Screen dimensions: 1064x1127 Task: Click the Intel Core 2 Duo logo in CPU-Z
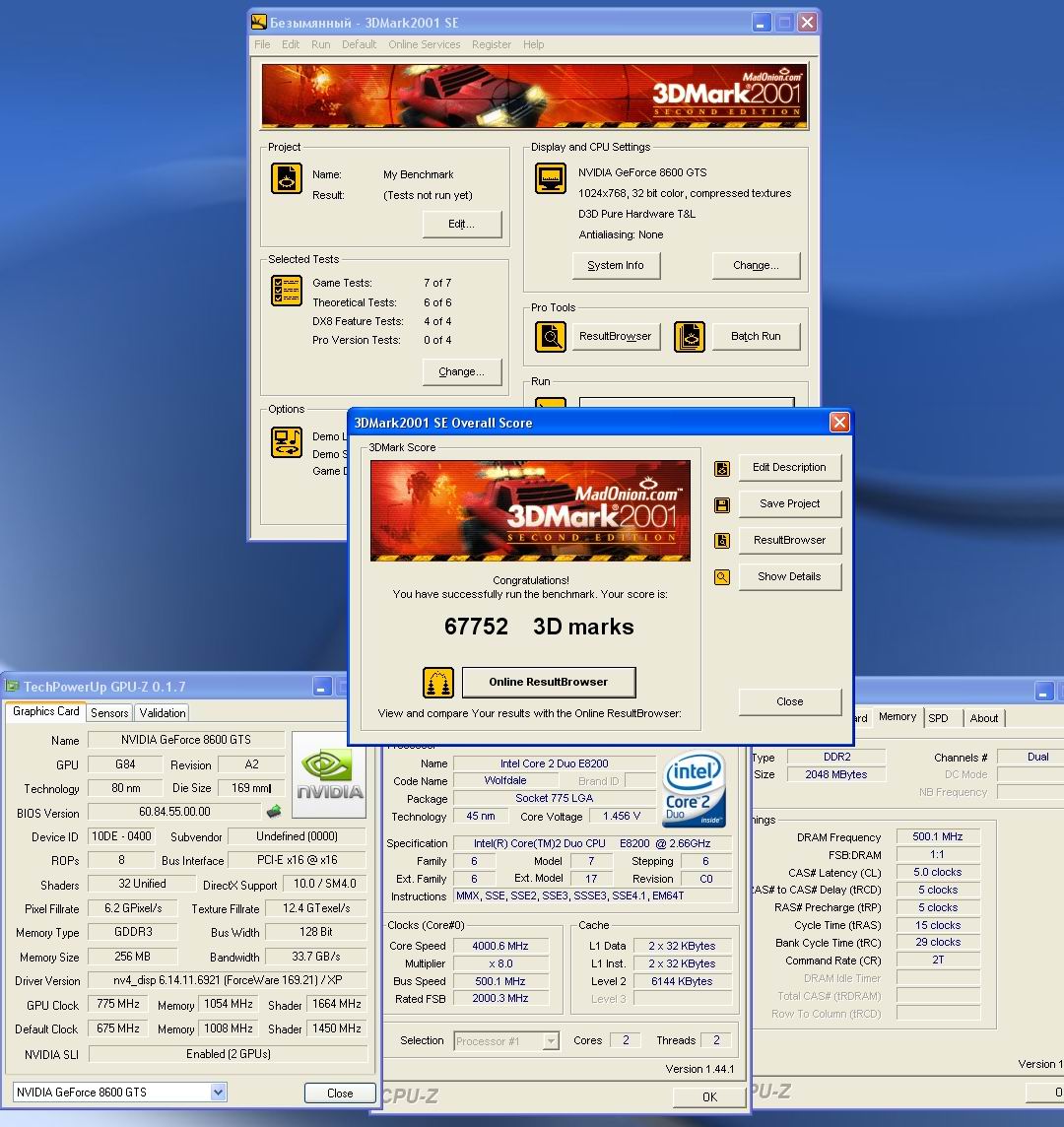[x=694, y=788]
